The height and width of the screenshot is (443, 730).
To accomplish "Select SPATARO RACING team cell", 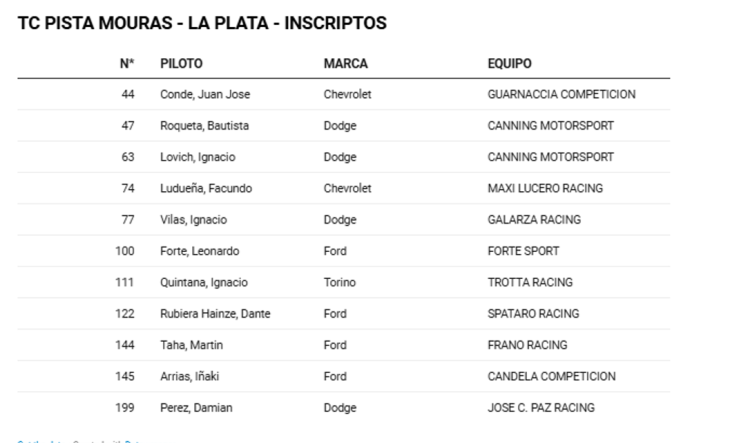I will [533, 314].
